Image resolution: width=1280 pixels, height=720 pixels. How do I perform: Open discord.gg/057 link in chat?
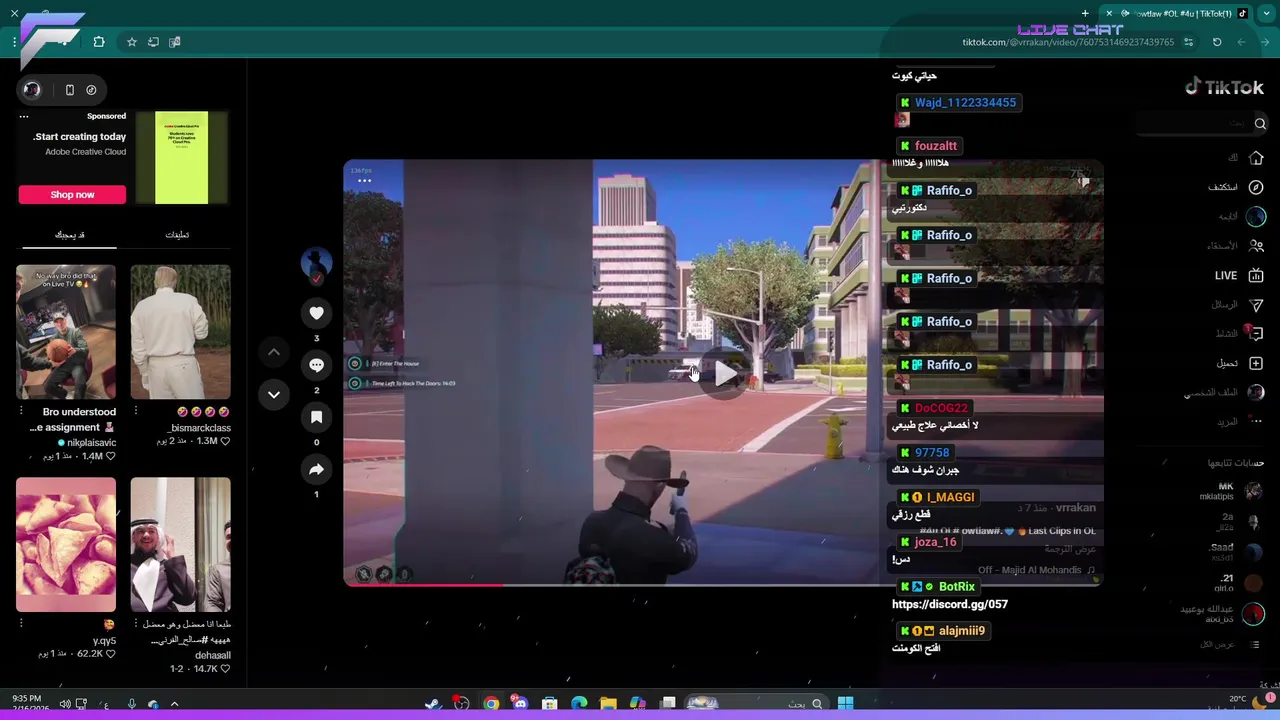[x=950, y=604]
